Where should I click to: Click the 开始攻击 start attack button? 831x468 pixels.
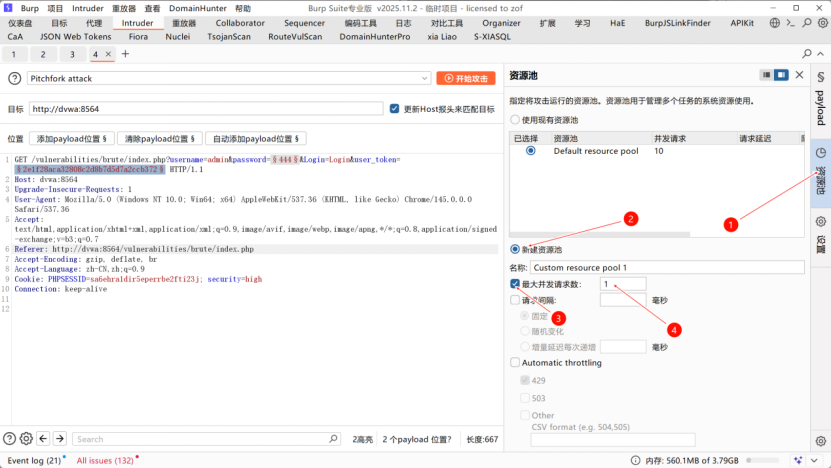tap(465, 78)
